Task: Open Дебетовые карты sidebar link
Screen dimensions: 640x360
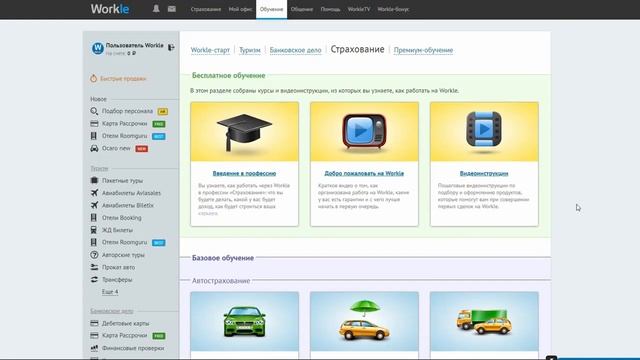Action: (125, 323)
